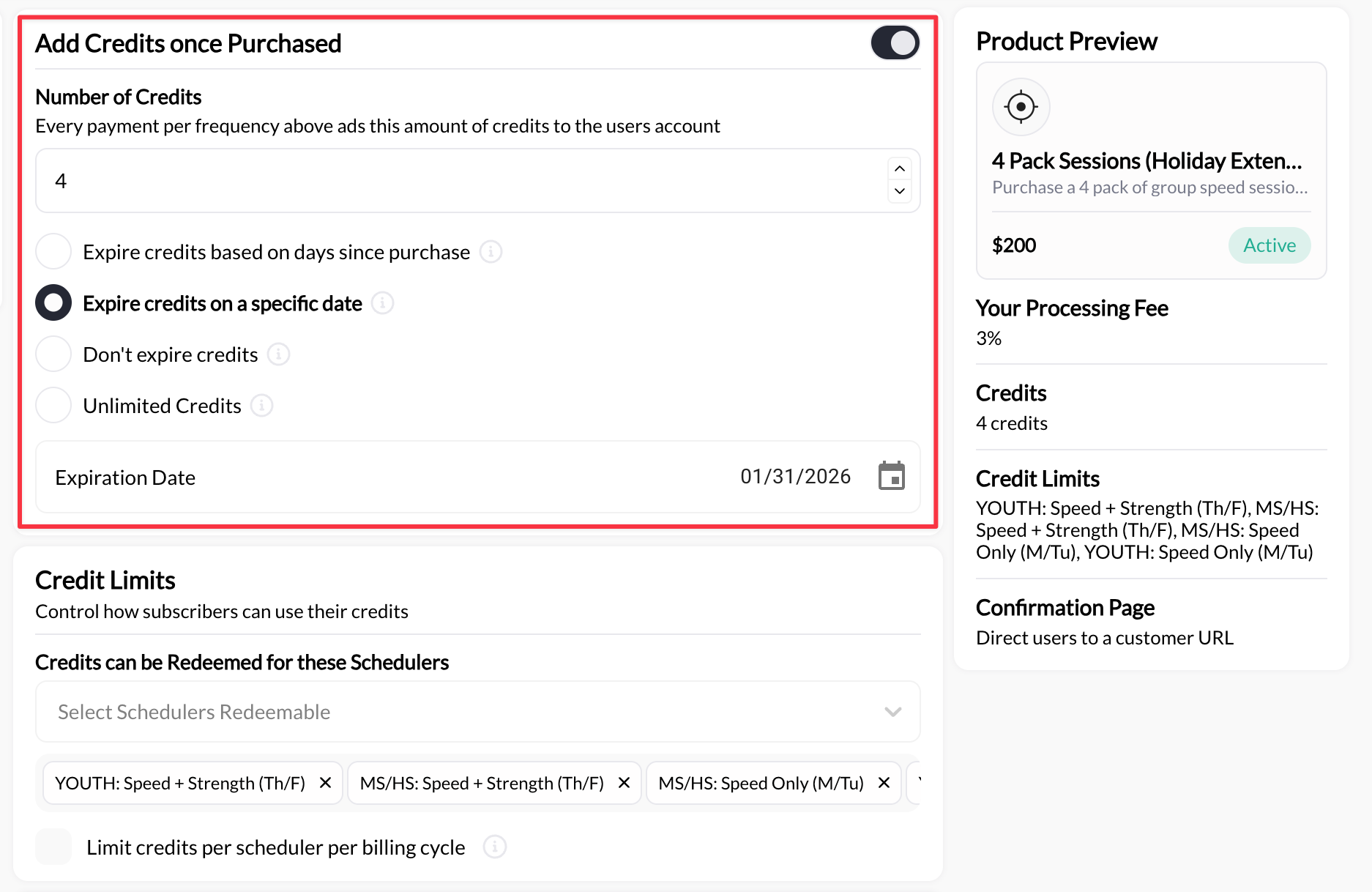Viewport: 1372px width, 892px height.
Task: Open the Expiration Date calendar icon
Action: click(892, 477)
